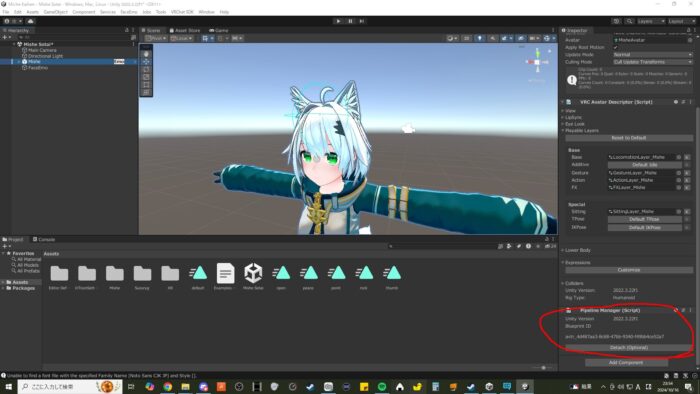The image size is (700, 394).
Task: Toggle the Apply Root Motion checkbox
Action: coord(616,47)
